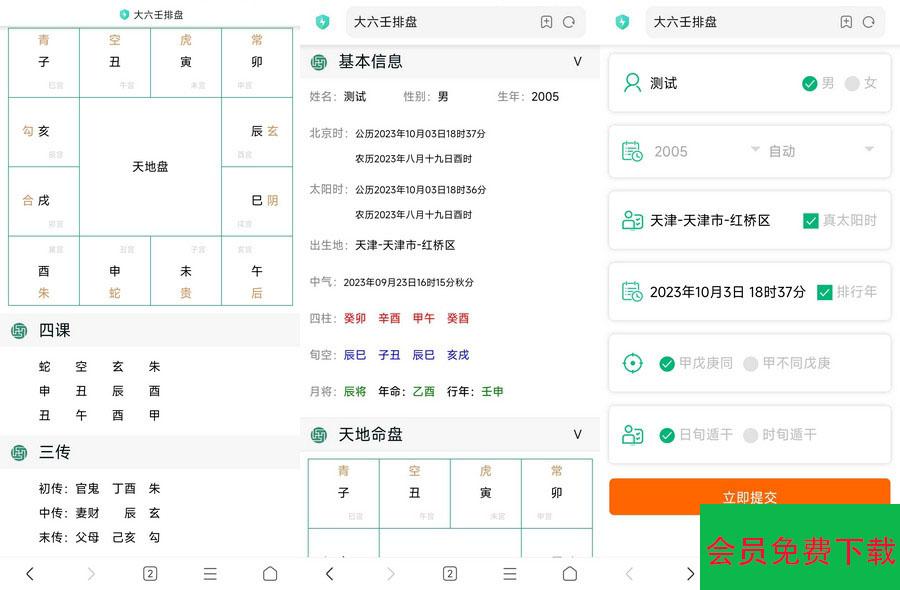
Task: Click the 酉 朱 cell in left chart
Action: point(44,270)
